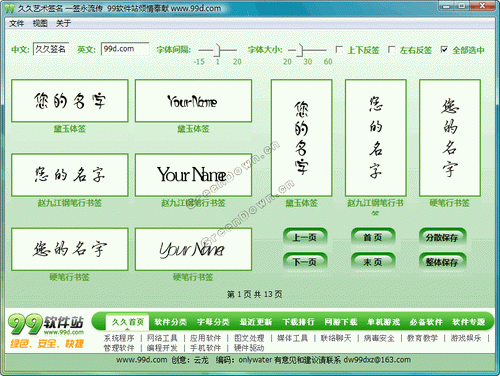Open the 管理软件 category link

point(119,348)
